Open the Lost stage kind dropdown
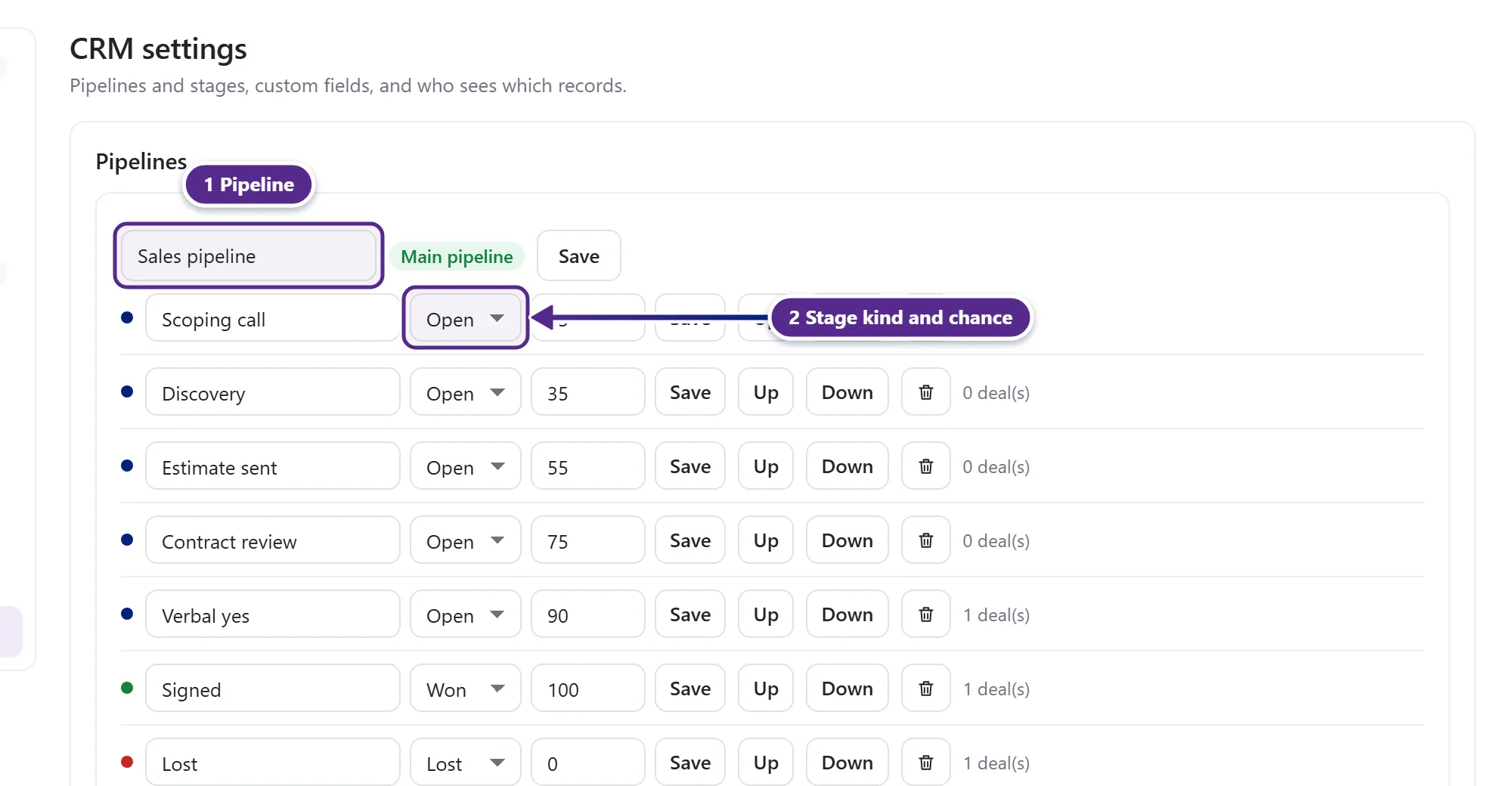The image size is (1512, 786). coord(465,763)
